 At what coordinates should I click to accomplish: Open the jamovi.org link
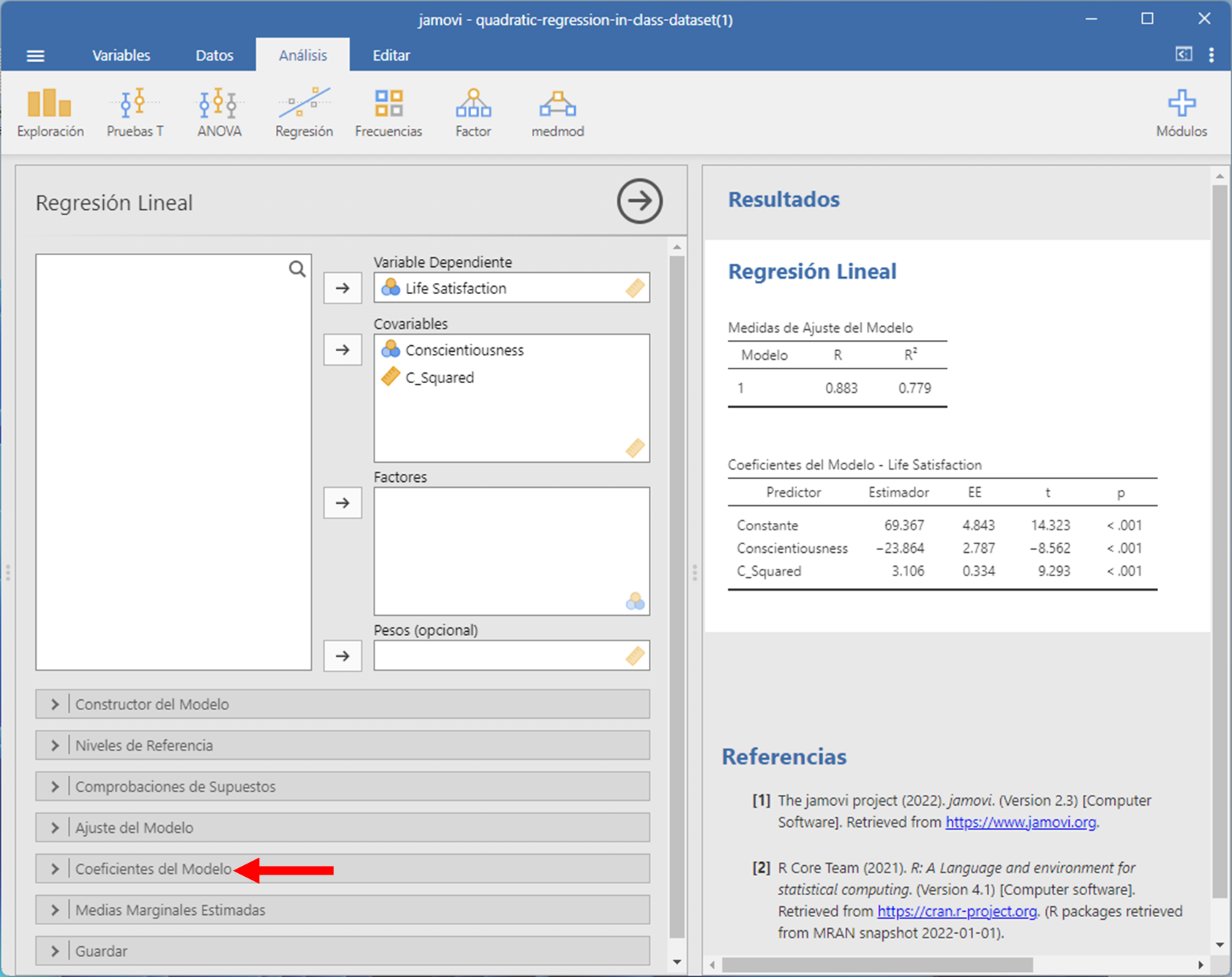[x=1021, y=822]
